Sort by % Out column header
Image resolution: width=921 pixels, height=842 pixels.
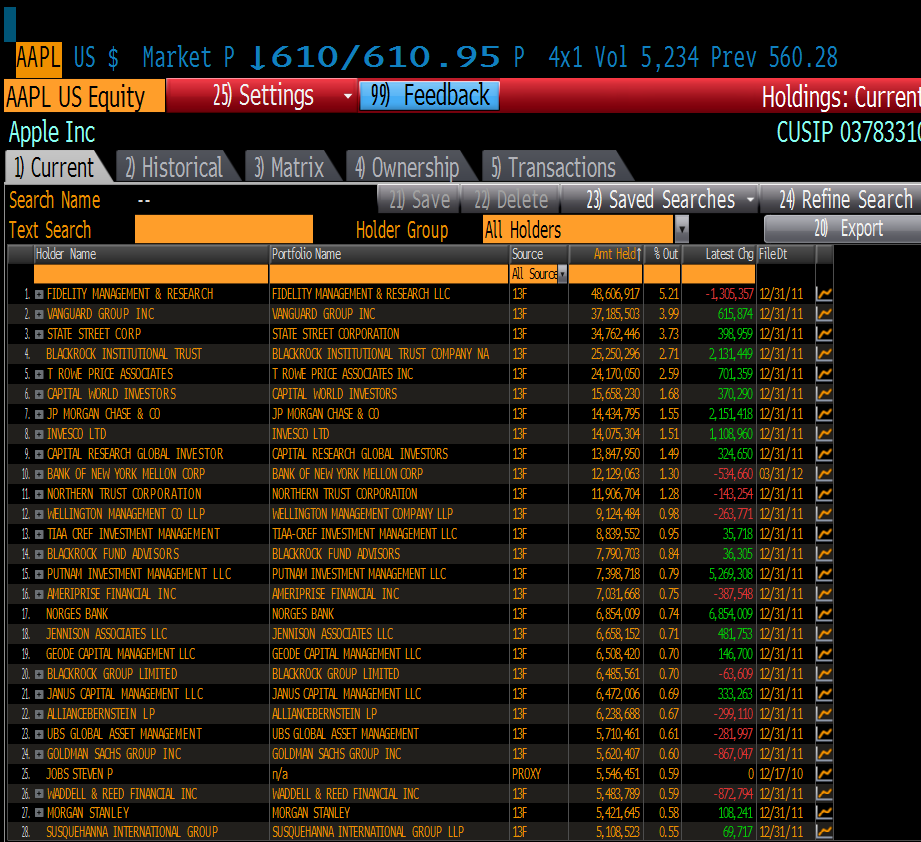tap(662, 254)
